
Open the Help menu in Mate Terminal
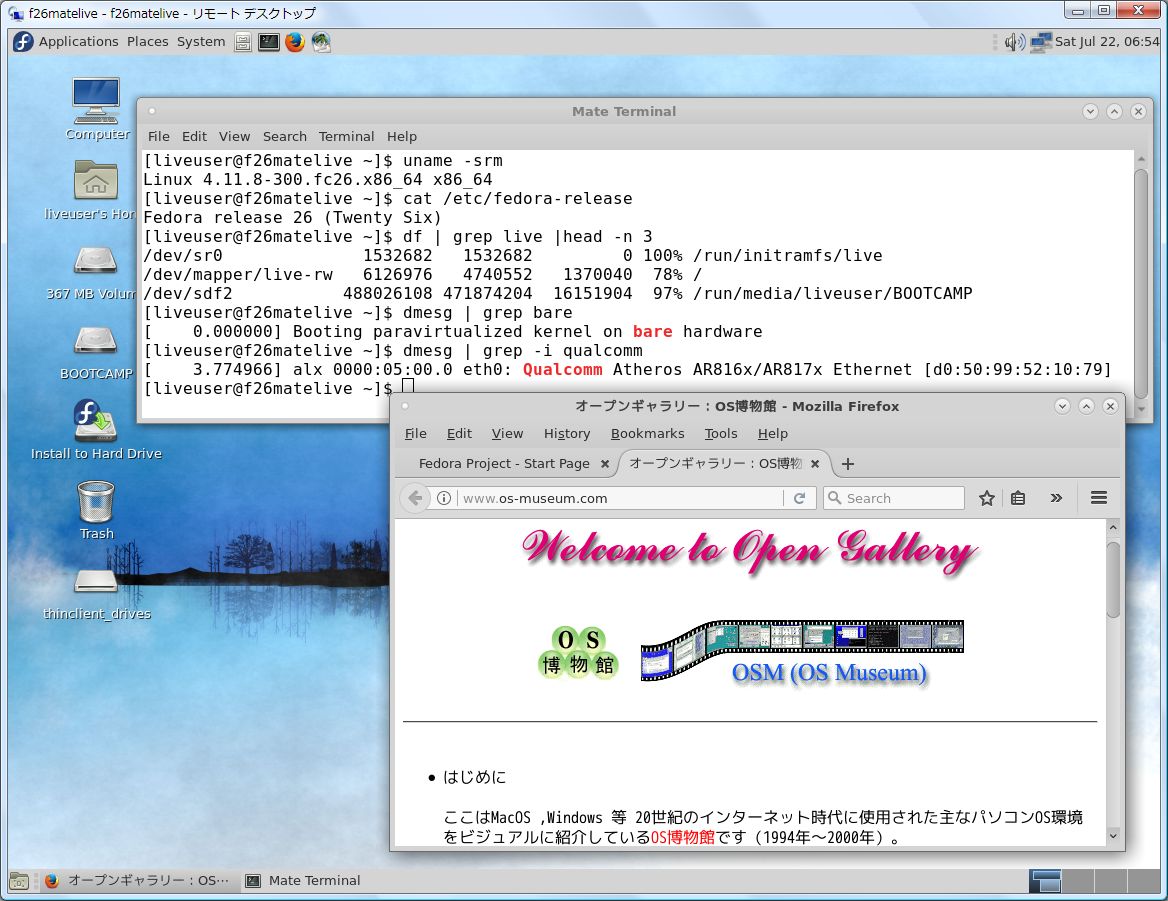coord(402,136)
